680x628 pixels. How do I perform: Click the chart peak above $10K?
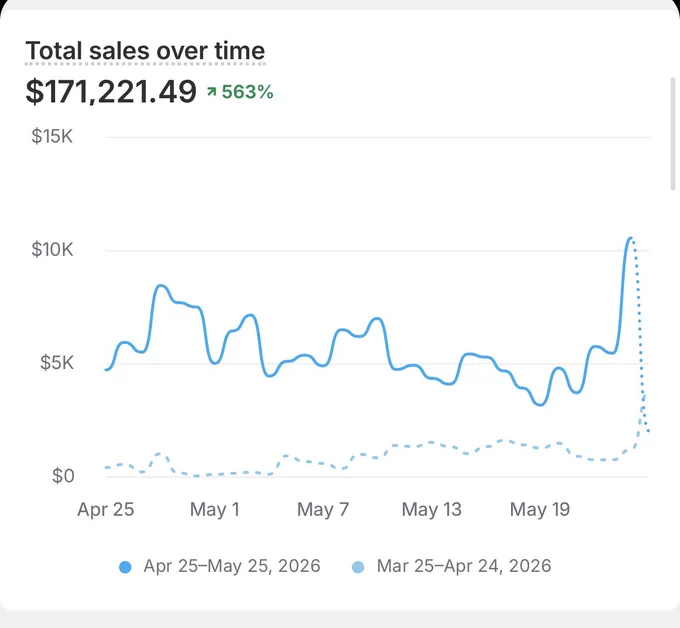[x=630, y=238]
